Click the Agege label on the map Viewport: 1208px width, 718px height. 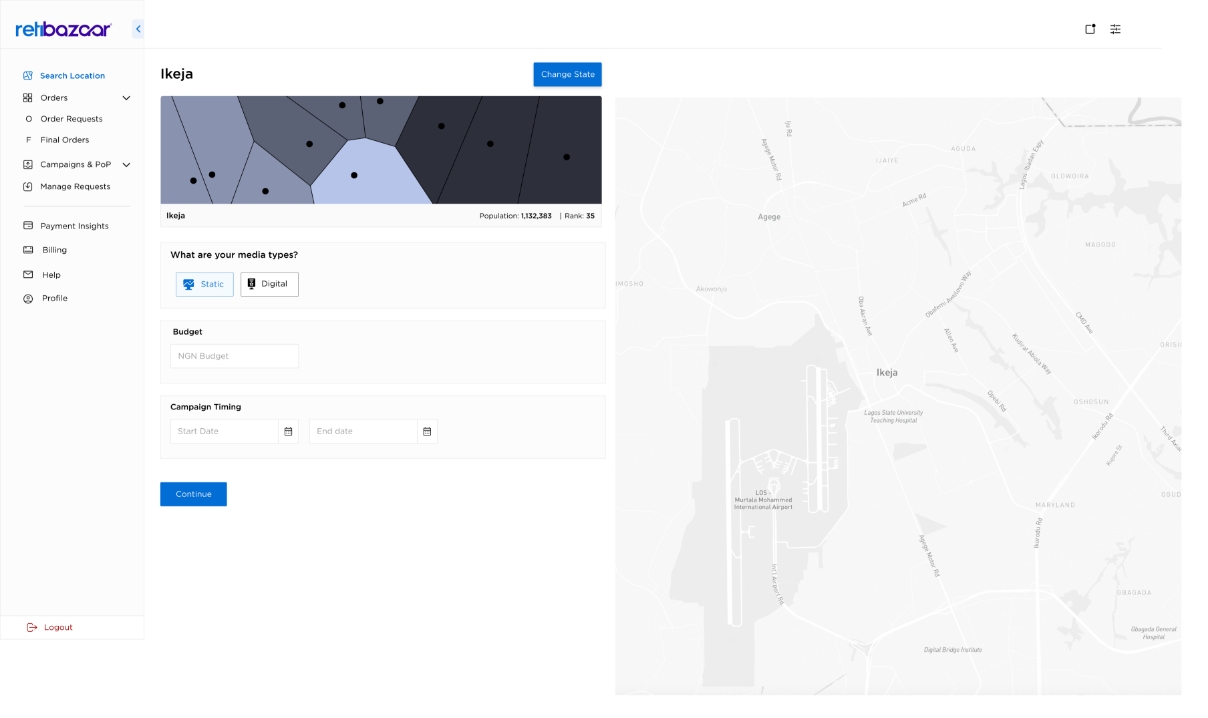tap(769, 216)
